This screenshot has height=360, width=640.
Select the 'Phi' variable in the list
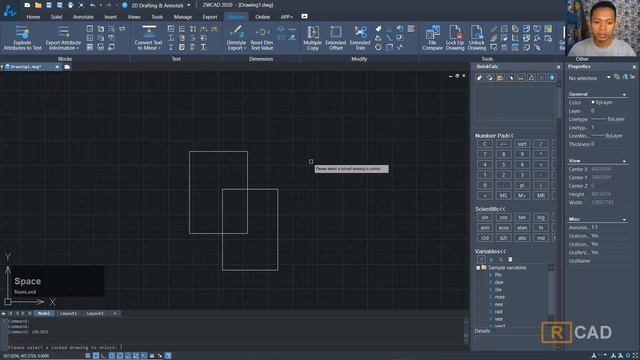point(498,275)
